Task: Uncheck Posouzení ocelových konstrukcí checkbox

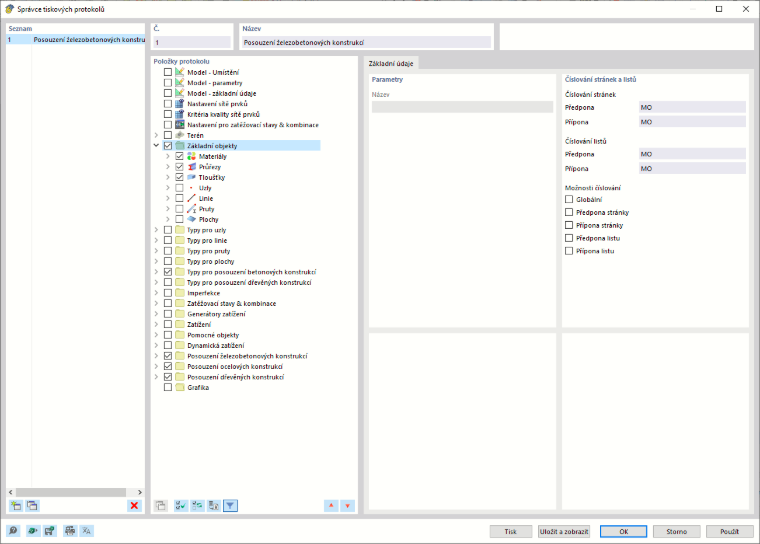Action: pyautogui.click(x=168, y=367)
